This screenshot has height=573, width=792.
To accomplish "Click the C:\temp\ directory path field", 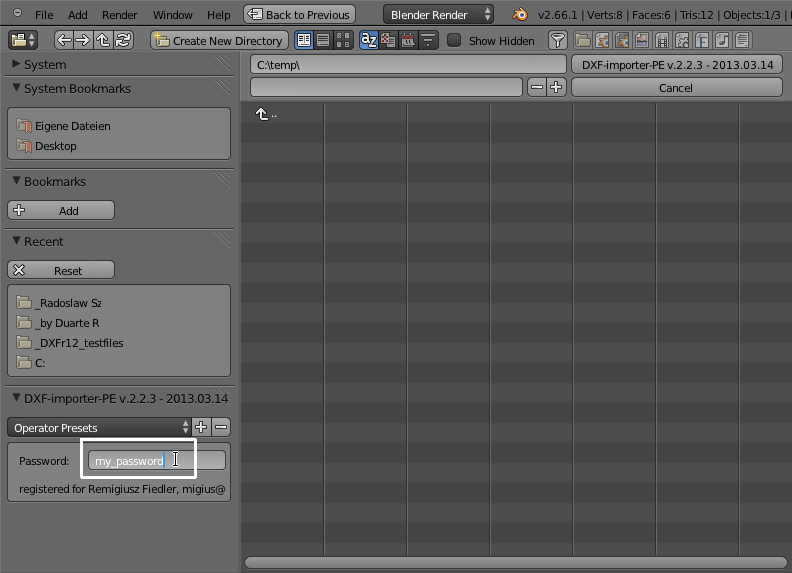I will (x=408, y=64).
